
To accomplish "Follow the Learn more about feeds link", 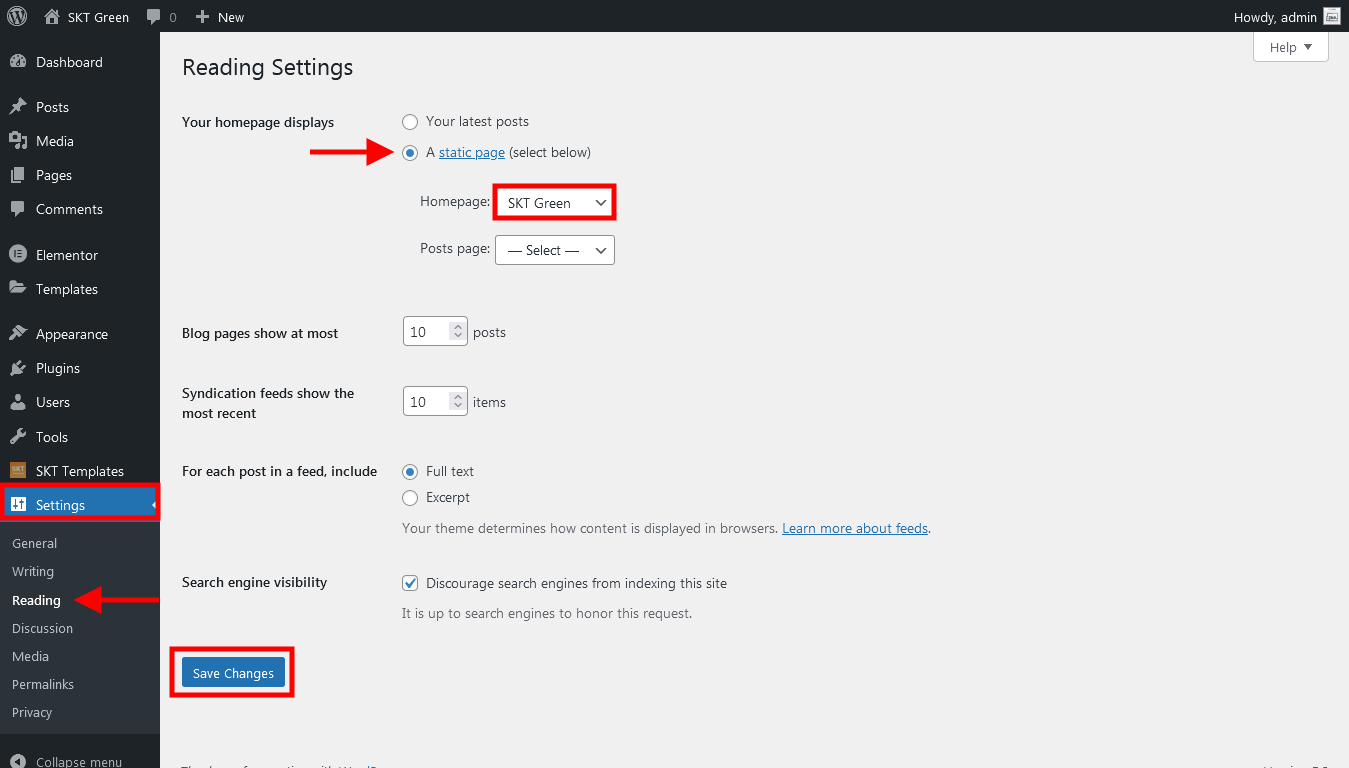I will point(855,528).
